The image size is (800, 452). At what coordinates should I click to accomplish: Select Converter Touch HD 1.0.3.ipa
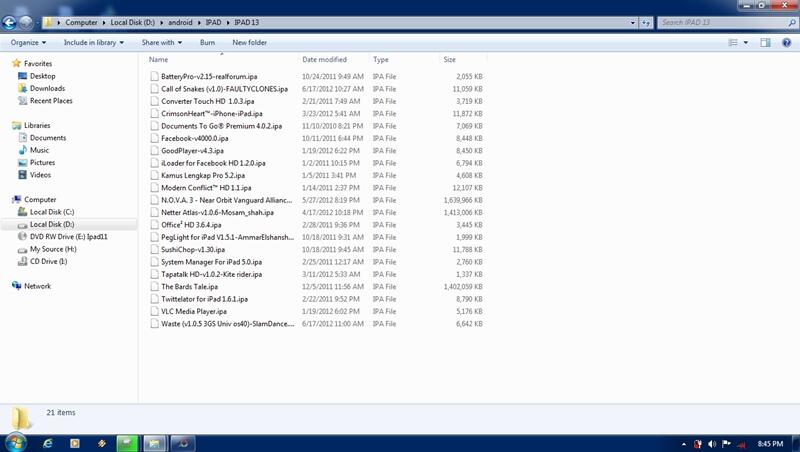[x=208, y=101]
